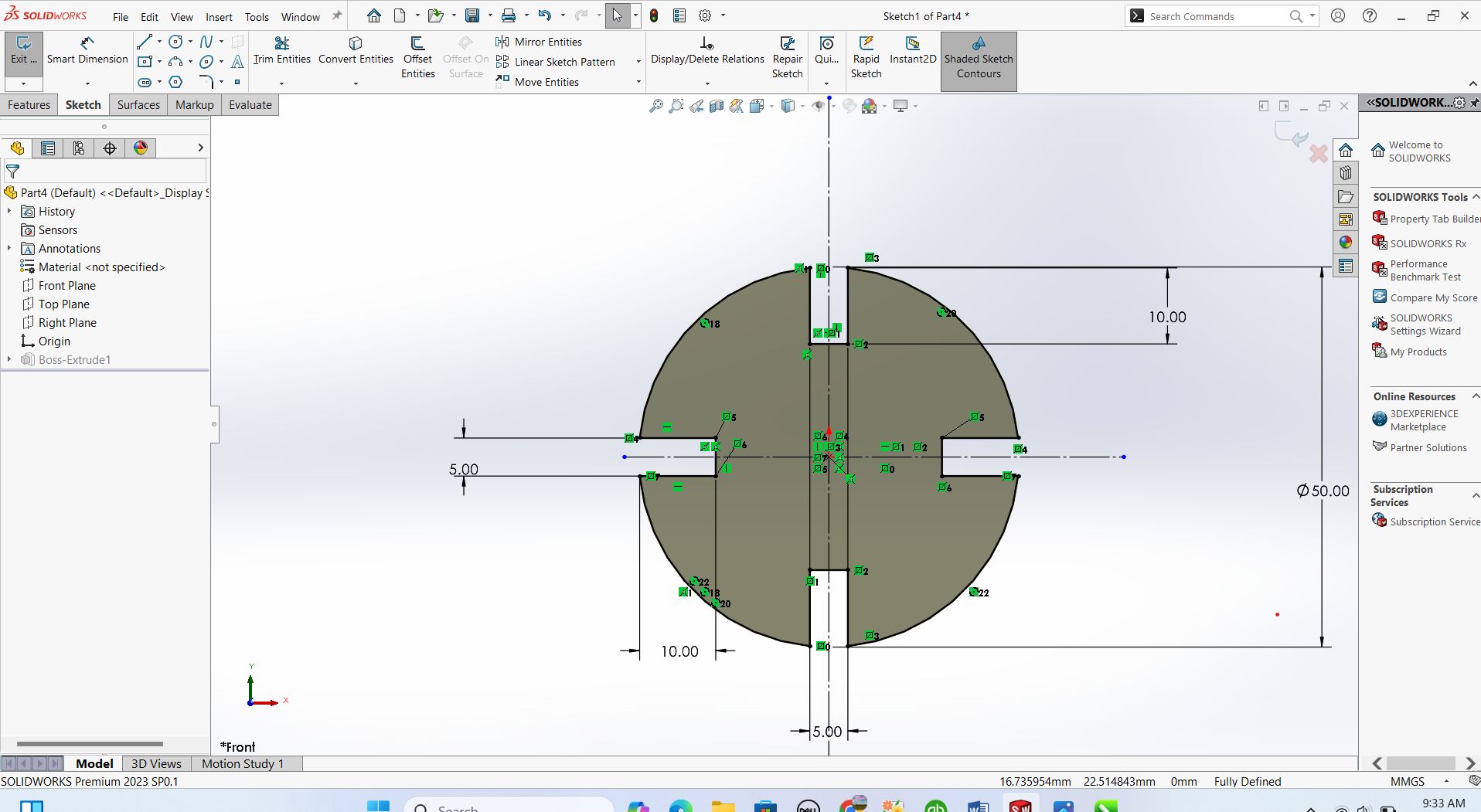This screenshot has width=1481, height=812.
Task: Select the Sketch Text tool
Action: point(237,62)
